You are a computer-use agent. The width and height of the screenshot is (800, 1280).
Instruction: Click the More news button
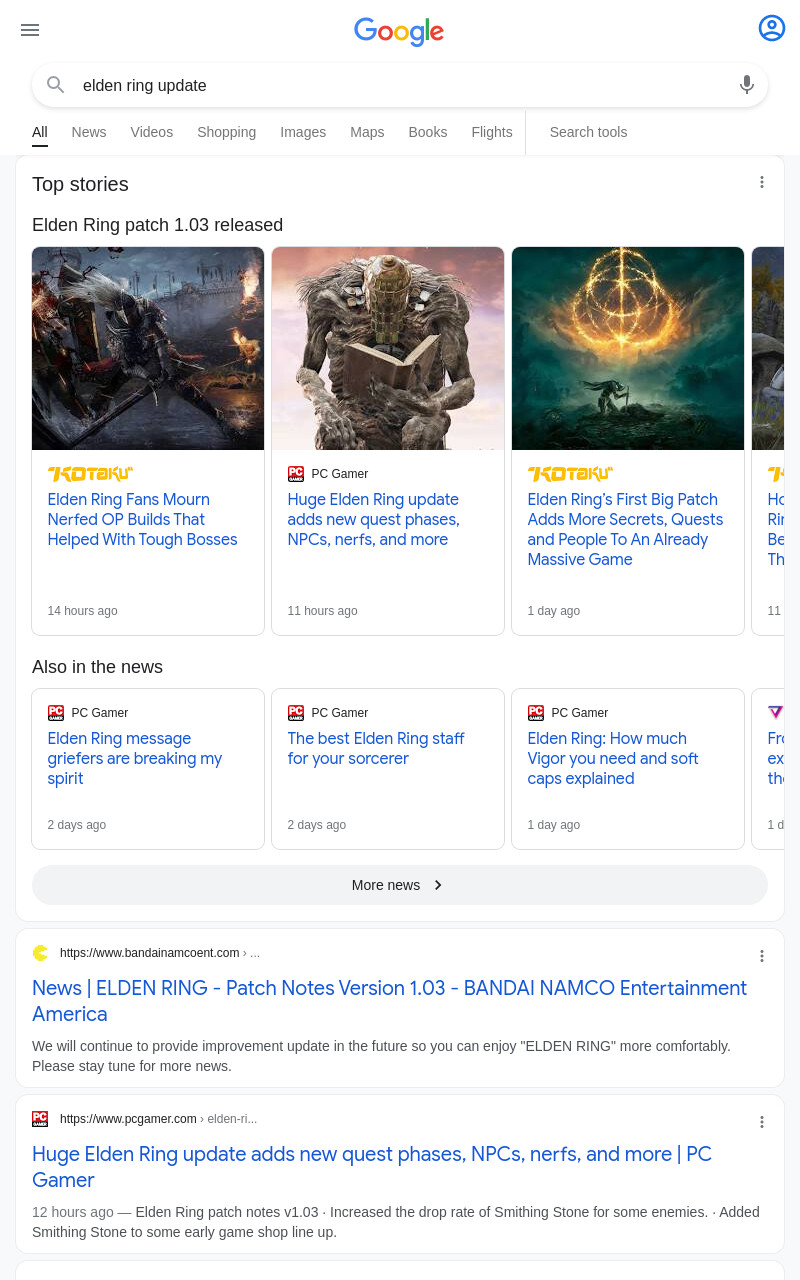(400, 885)
